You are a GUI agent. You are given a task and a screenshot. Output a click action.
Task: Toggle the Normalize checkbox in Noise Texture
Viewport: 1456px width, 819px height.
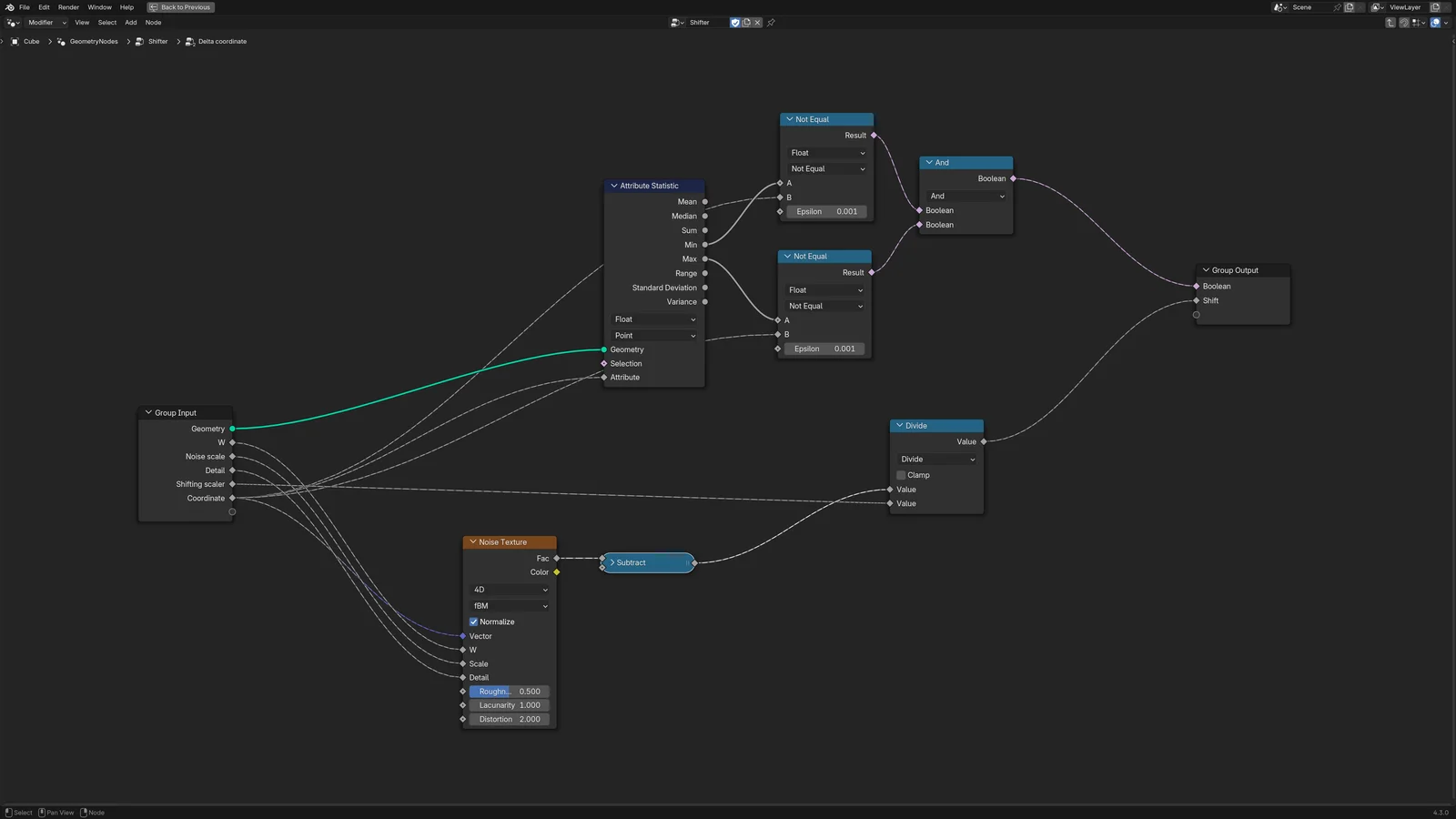tap(473, 622)
